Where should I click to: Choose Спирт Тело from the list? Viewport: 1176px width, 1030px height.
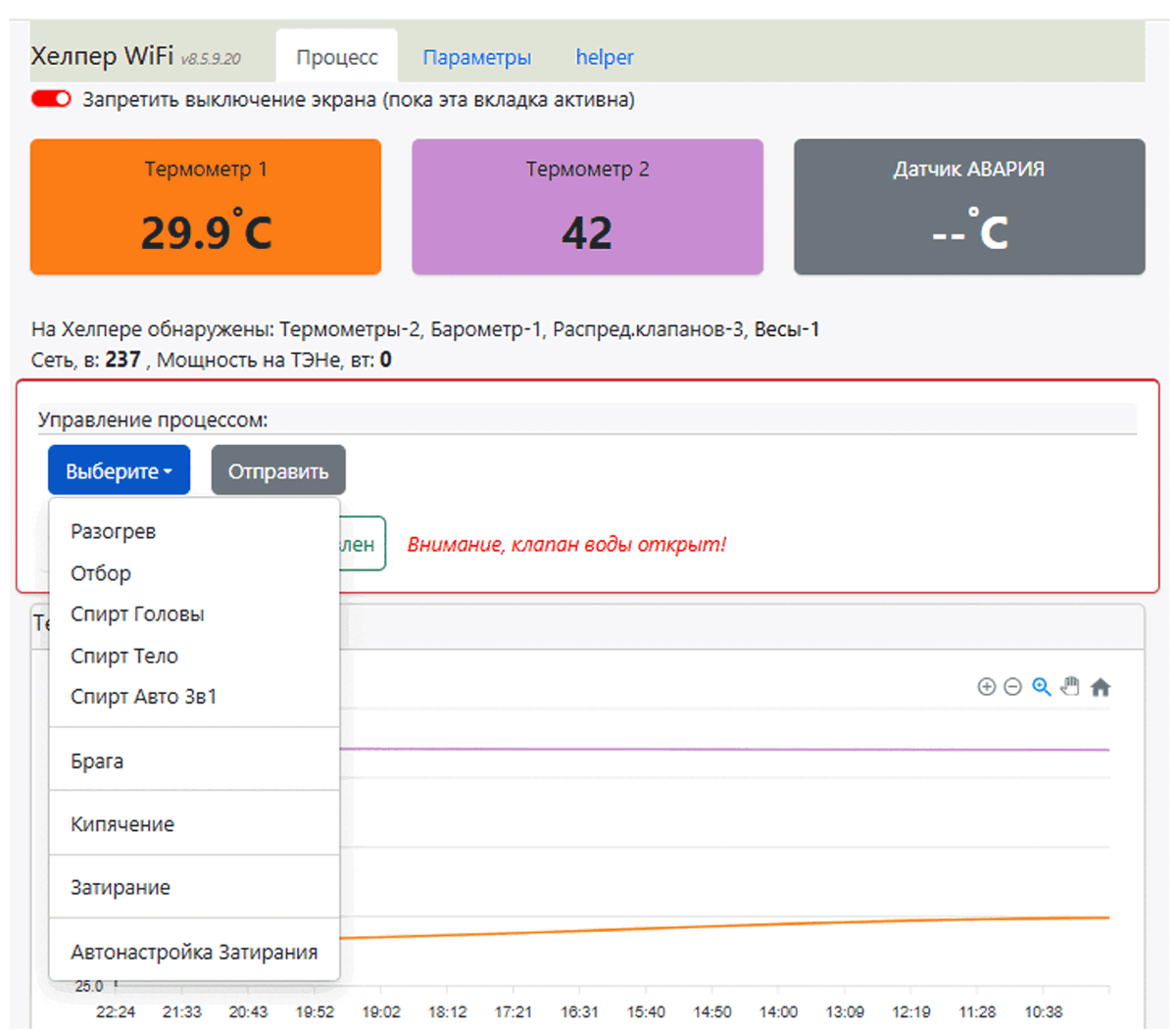pyautogui.click(x=124, y=657)
